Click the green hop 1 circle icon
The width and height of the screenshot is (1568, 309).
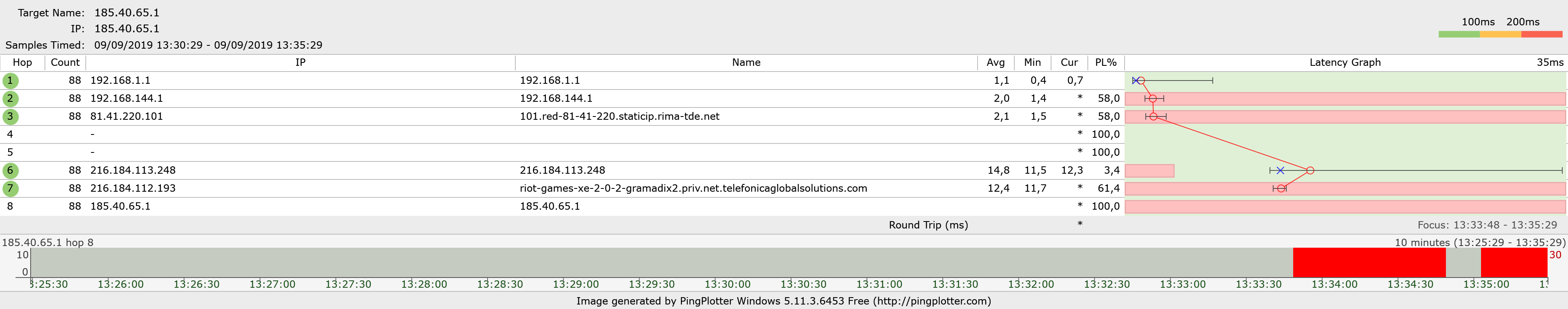pyautogui.click(x=10, y=81)
